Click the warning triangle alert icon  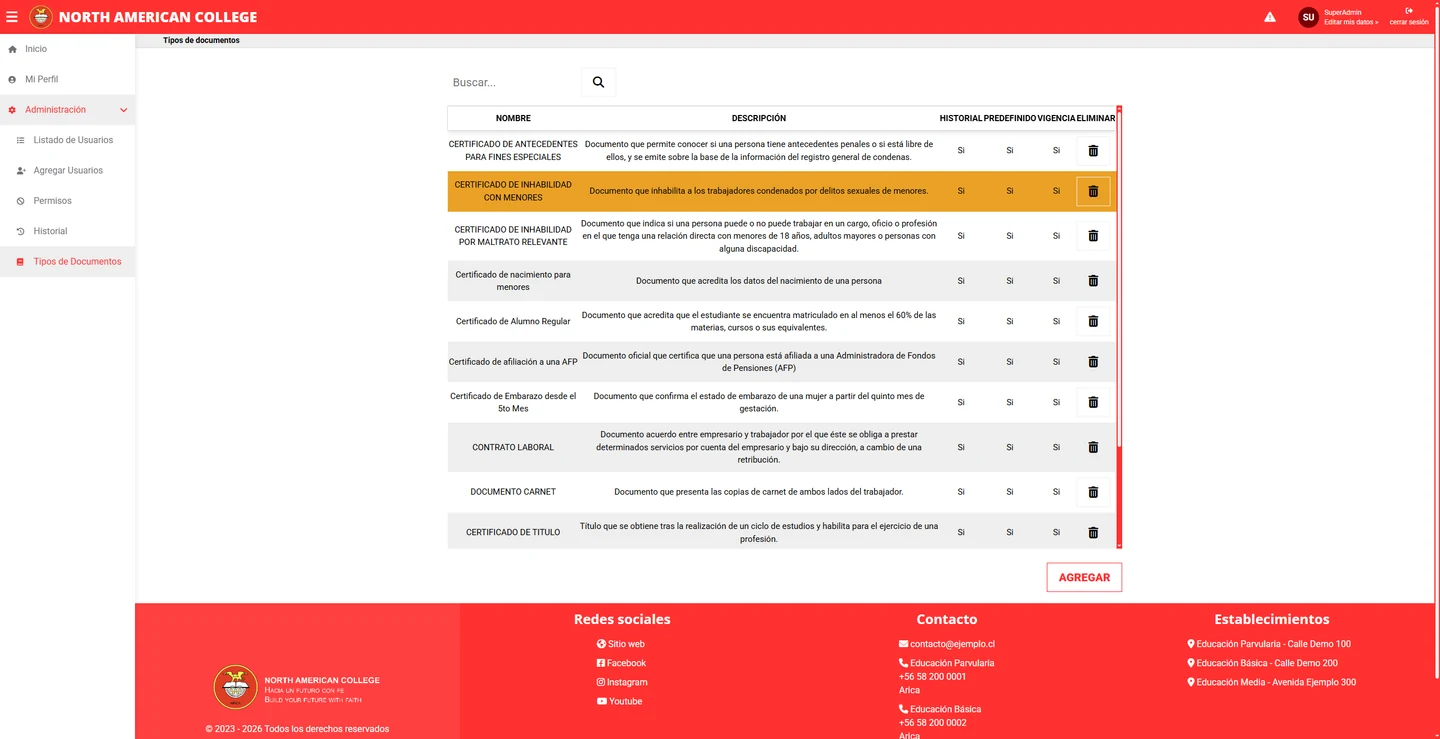click(x=1270, y=17)
